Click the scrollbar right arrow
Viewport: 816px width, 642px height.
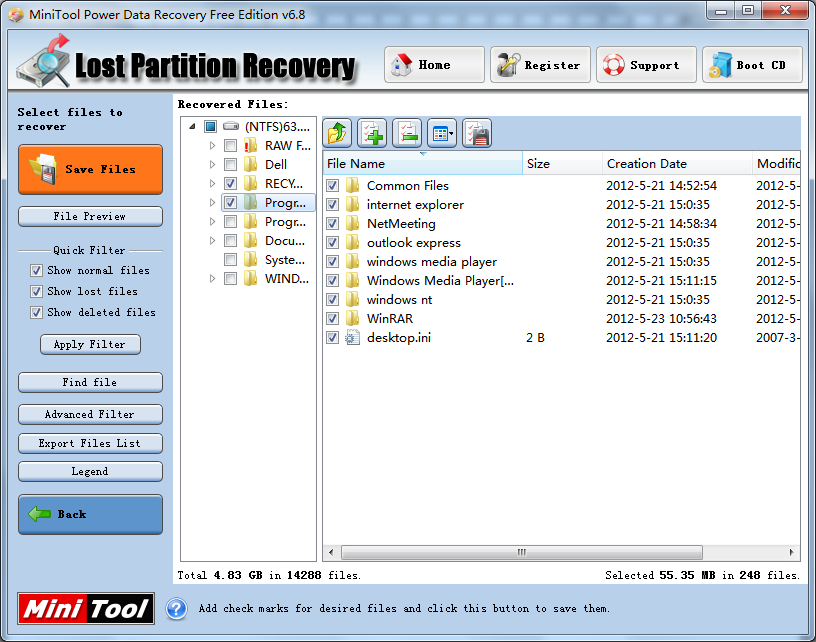tap(792, 552)
